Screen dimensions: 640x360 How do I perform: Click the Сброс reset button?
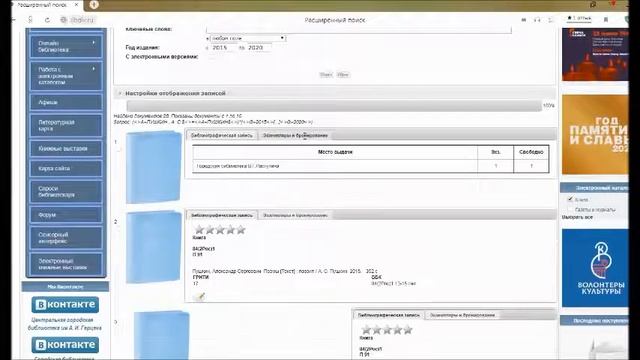pyautogui.click(x=343, y=75)
